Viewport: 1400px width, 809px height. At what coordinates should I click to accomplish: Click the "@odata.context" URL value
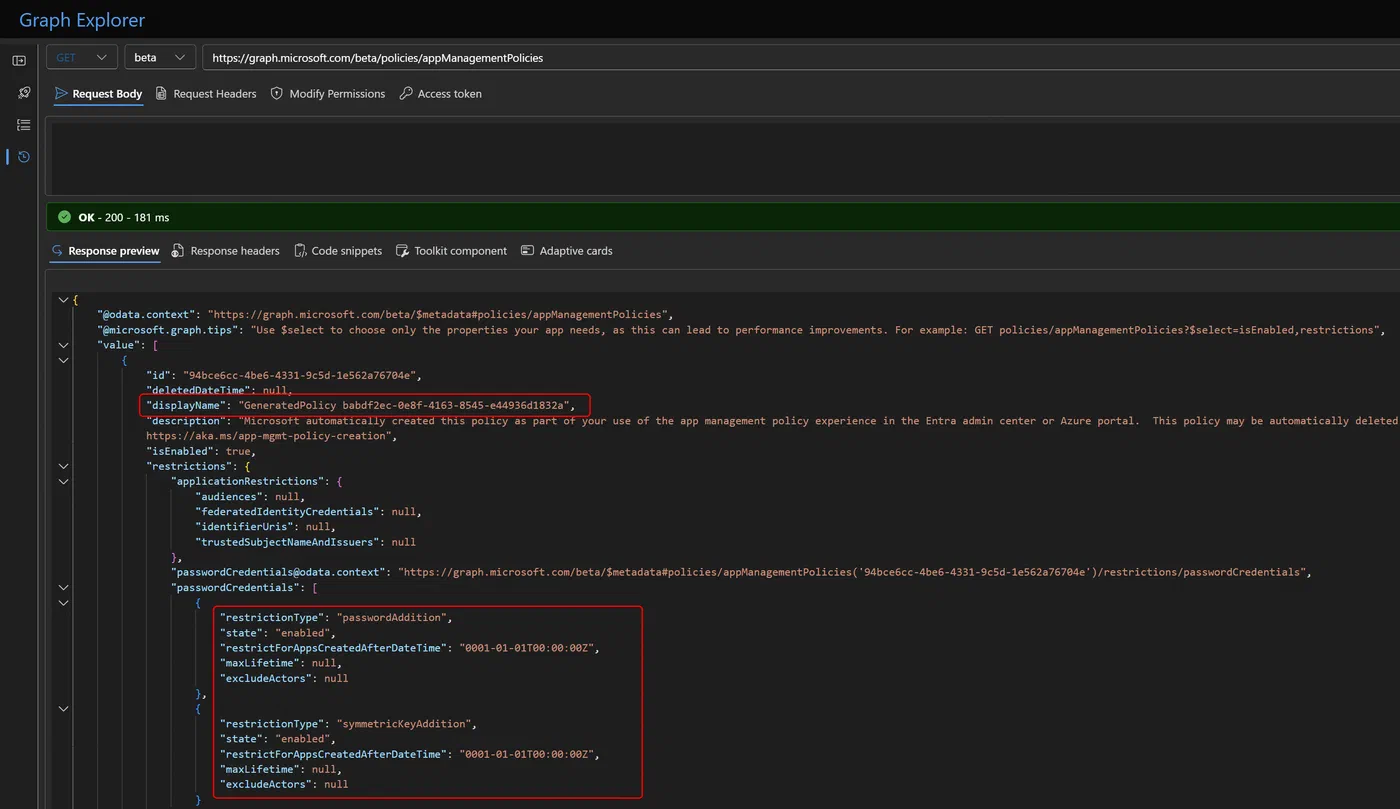tap(440, 314)
